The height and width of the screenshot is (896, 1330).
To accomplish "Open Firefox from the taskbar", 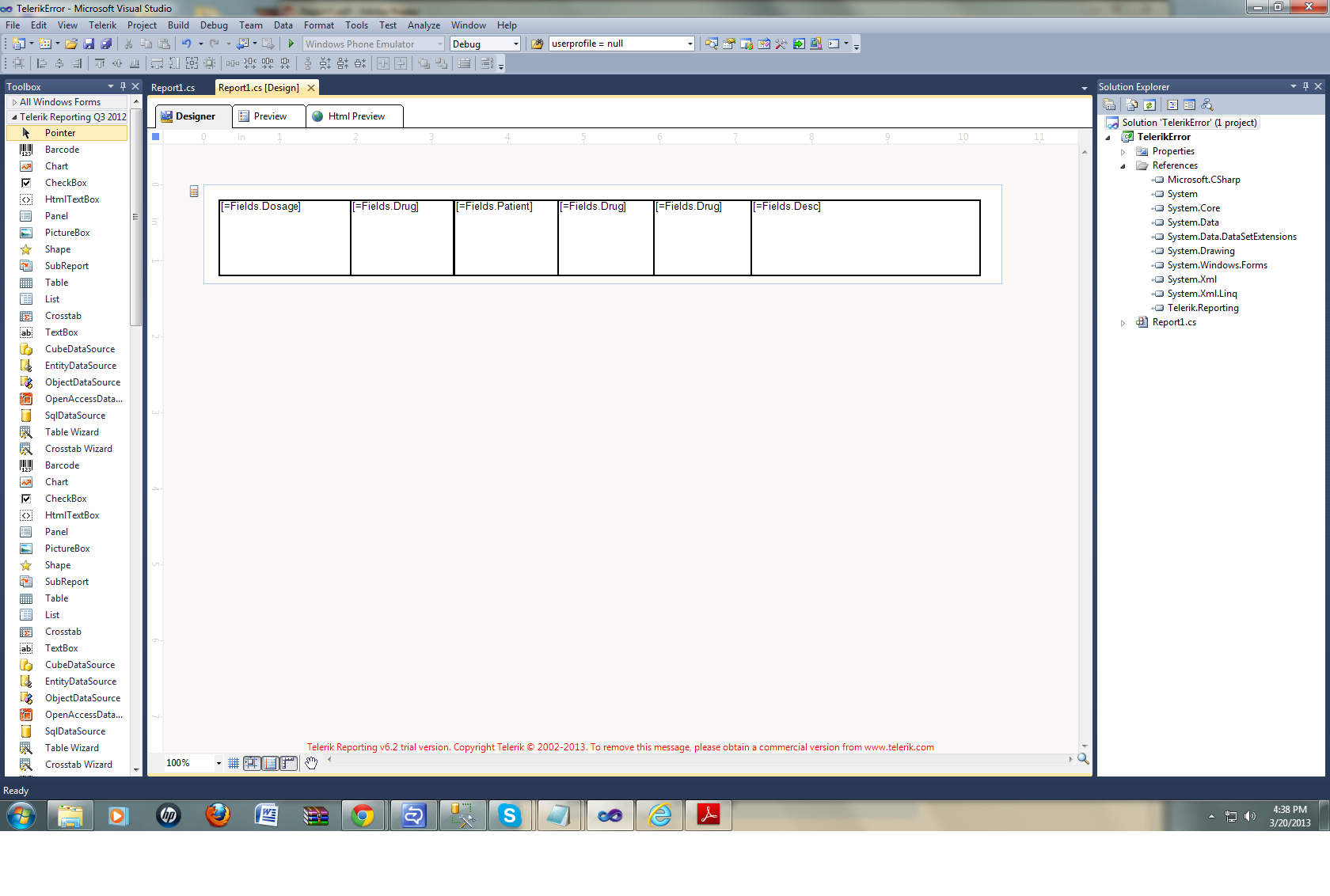I will pyautogui.click(x=217, y=815).
